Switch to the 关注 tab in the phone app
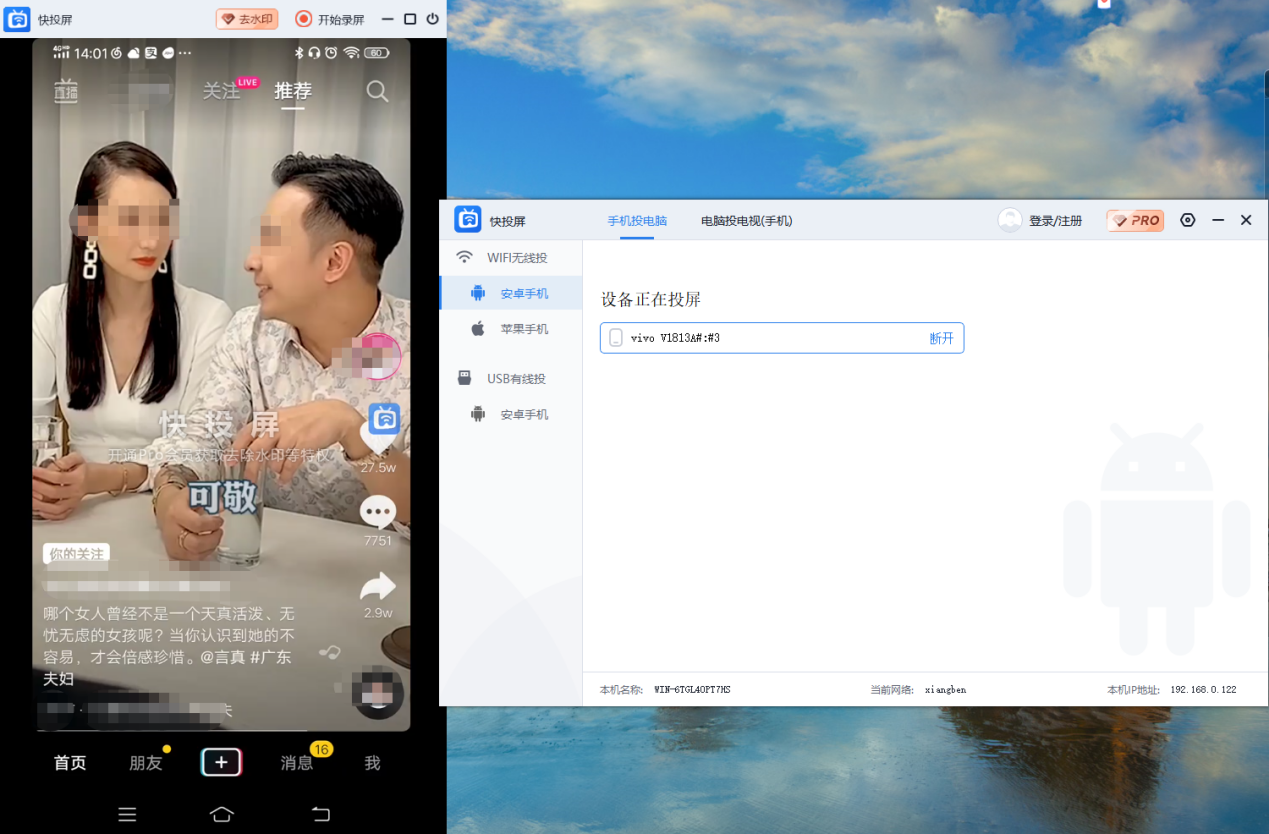This screenshot has height=834, width=1269. [221, 91]
